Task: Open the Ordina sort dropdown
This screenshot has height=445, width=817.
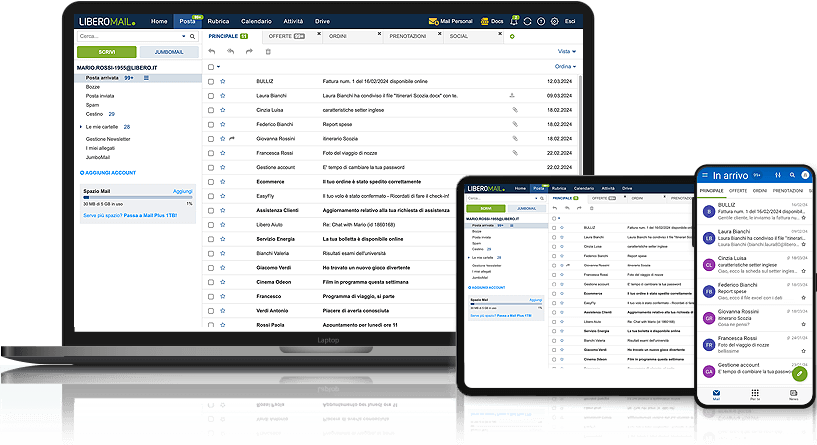Action: (x=565, y=66)
